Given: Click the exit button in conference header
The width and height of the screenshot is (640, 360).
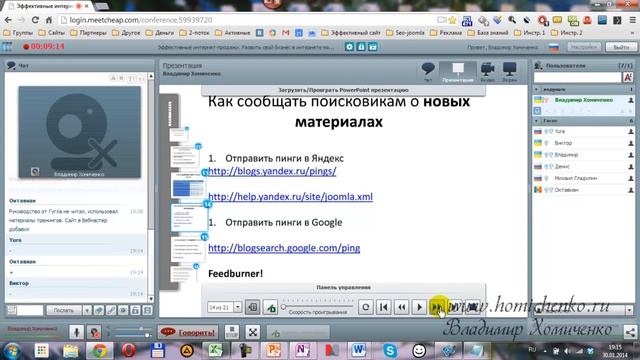Looking at the screenshot, I should 621,47.
